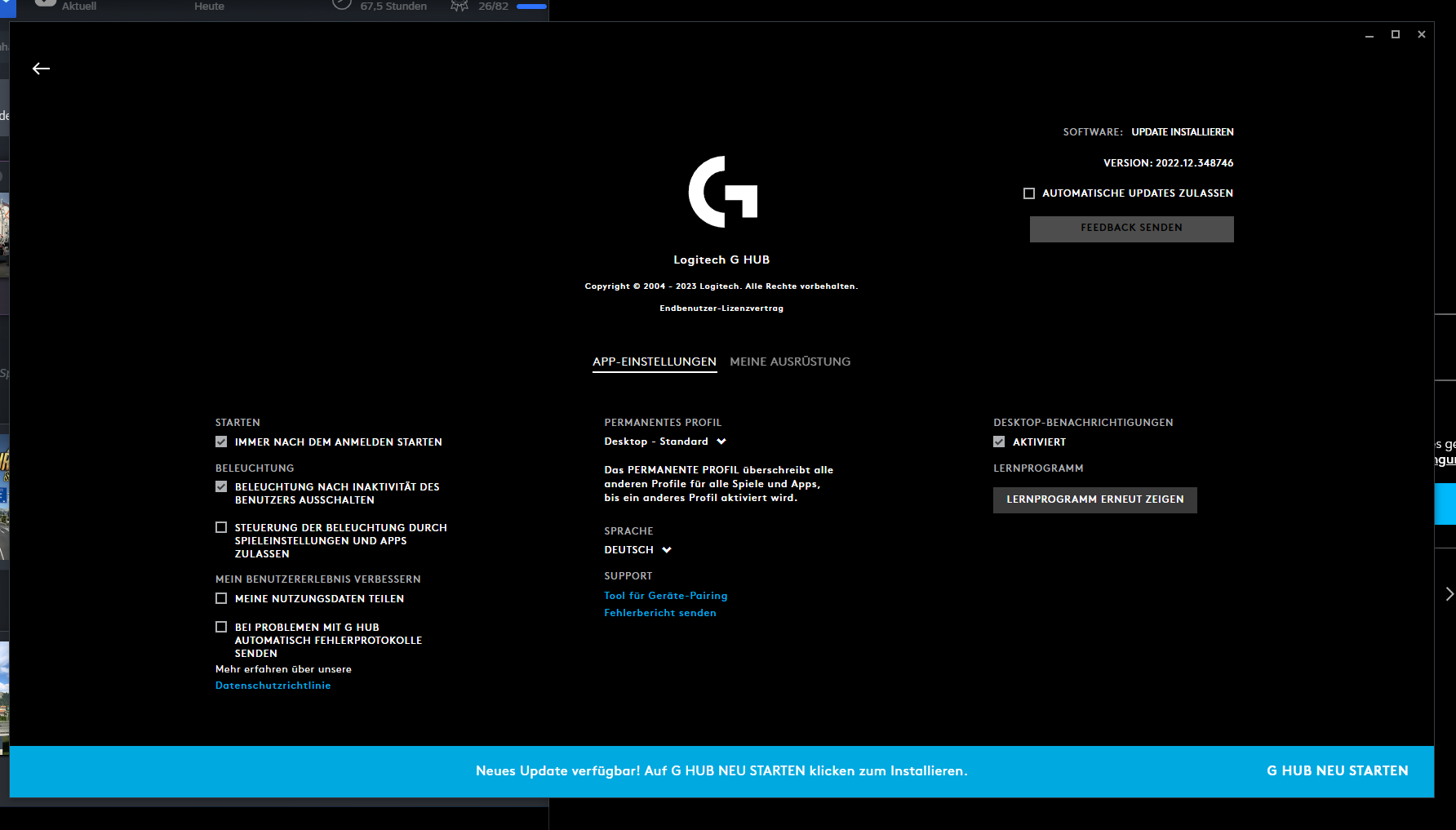Check 'Automatische Updates zulassen'
This screenshot has width=1456, height=830.
coord(1029,193)
